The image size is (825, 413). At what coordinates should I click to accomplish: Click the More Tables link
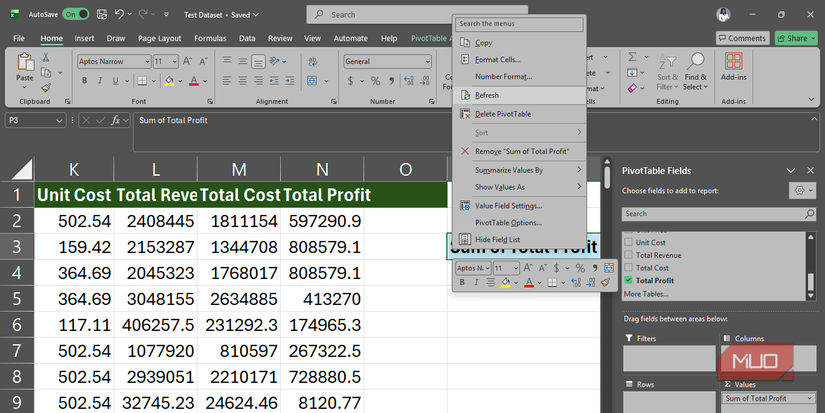pos(646,294)
